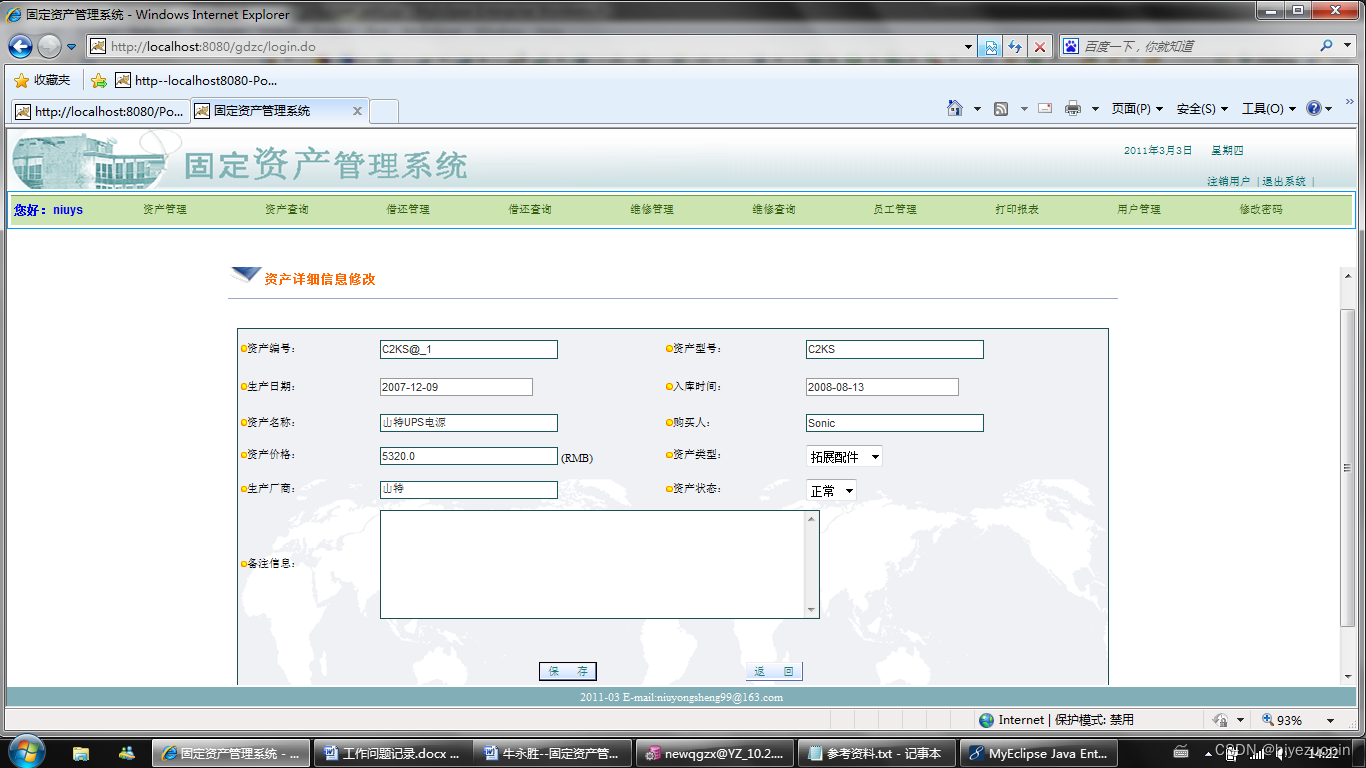Open the 工具(O) menu
The width and height of the screenshot is (1366, 768).
coord(1269,108)
